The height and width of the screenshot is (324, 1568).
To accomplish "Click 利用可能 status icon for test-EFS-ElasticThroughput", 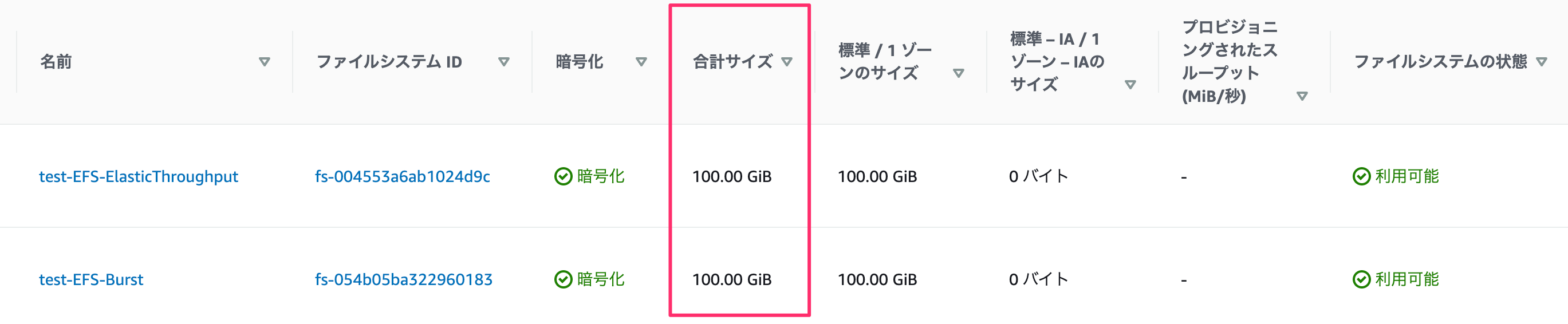I will pyautogui.click(x=1361, y=176).
